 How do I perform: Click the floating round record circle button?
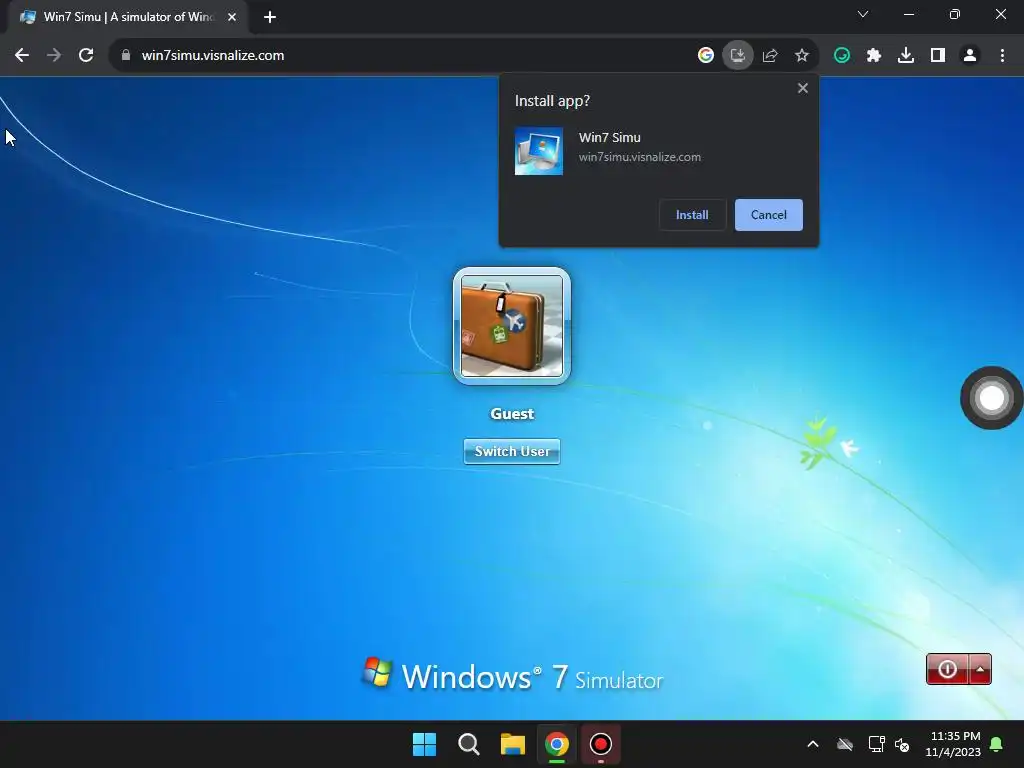pos(991,398)
